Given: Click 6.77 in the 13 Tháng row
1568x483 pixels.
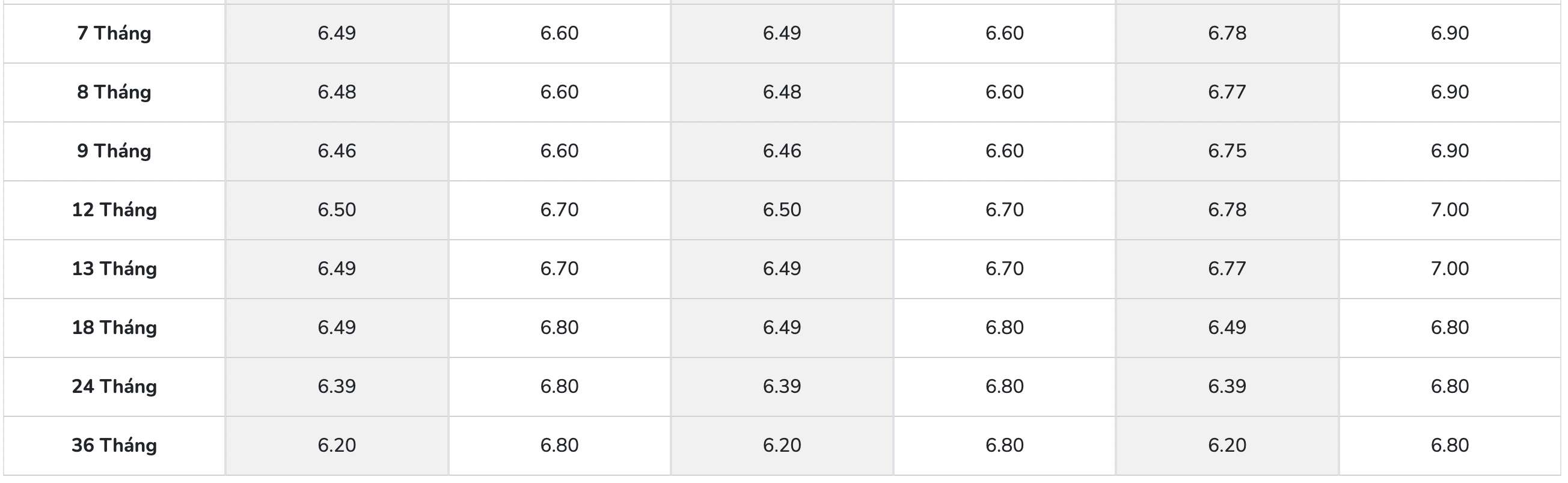Looking at the screenshot, I should click(x=1227, y=269).
